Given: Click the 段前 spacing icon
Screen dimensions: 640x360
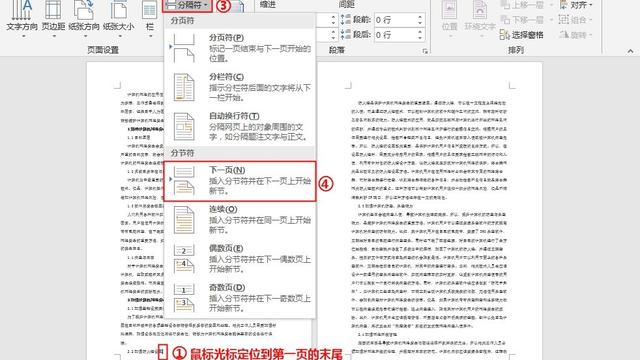Looking at the screenshot, I should 346,20.
